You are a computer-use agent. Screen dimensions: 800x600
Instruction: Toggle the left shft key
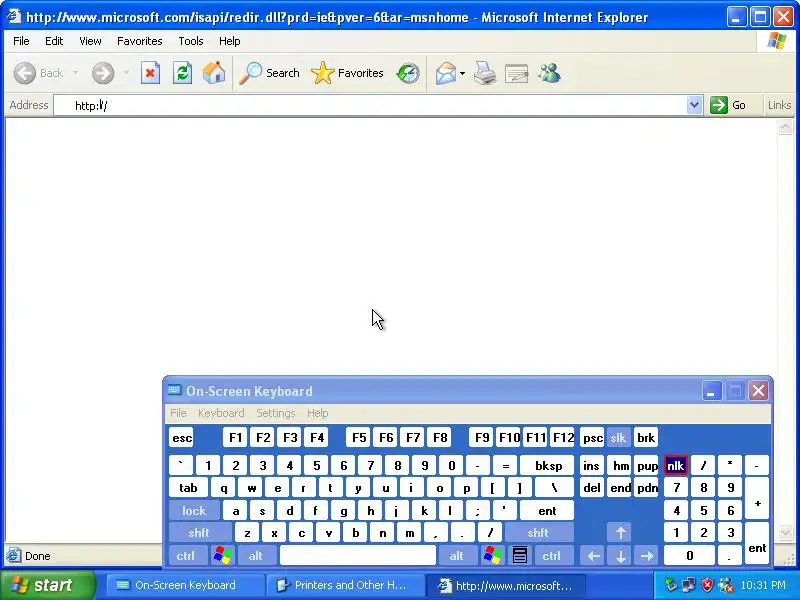199,533
